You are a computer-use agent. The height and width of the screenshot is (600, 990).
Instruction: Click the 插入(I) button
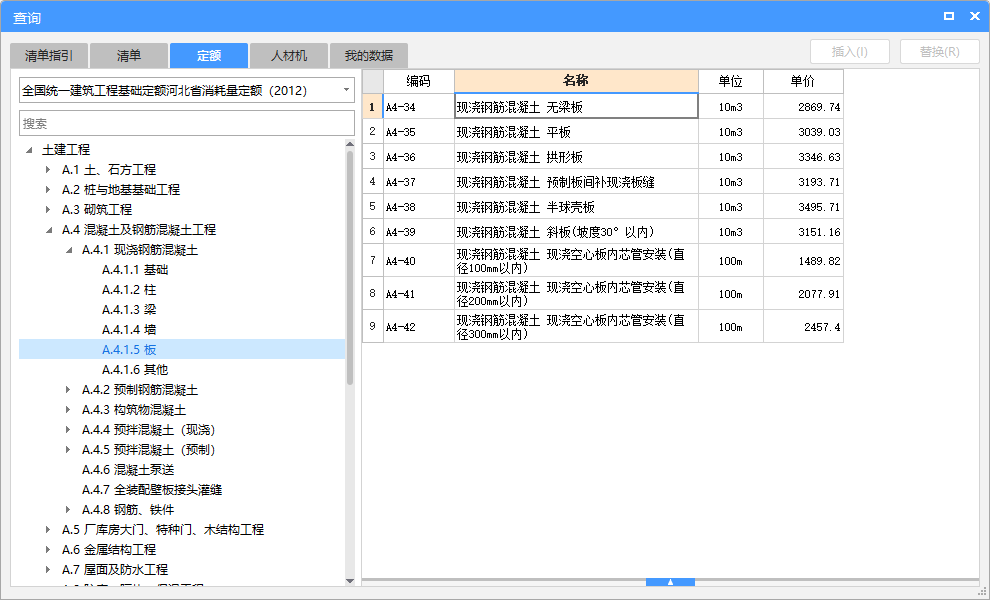850,52
